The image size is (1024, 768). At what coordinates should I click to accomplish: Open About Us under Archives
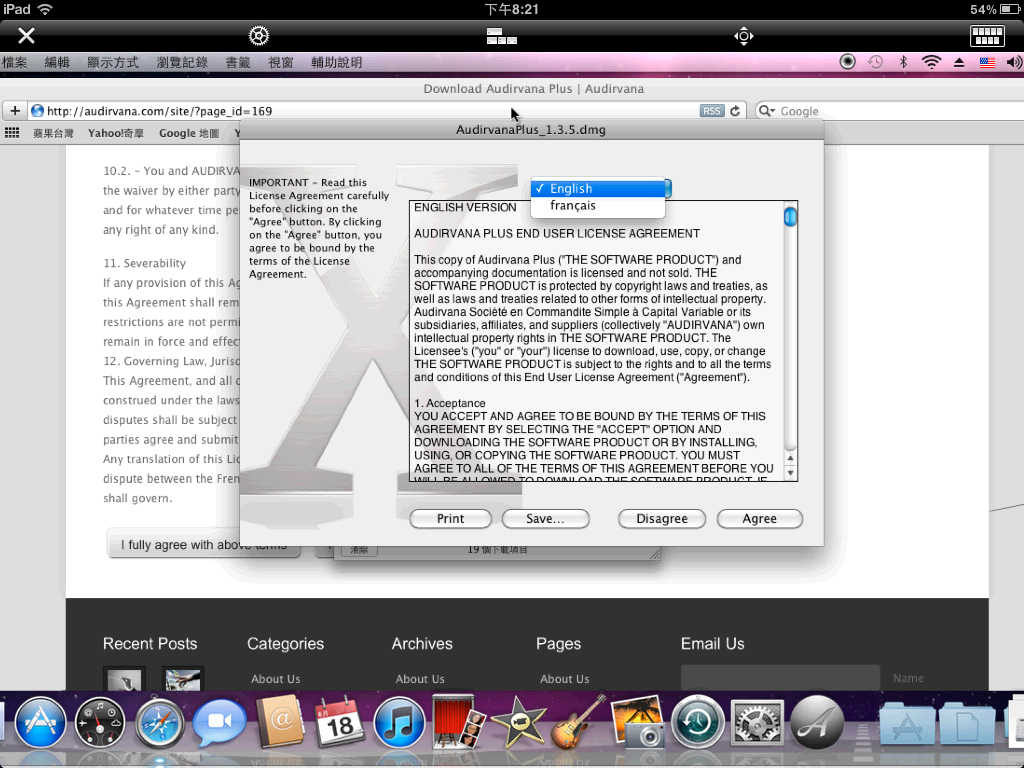[420, 679]
